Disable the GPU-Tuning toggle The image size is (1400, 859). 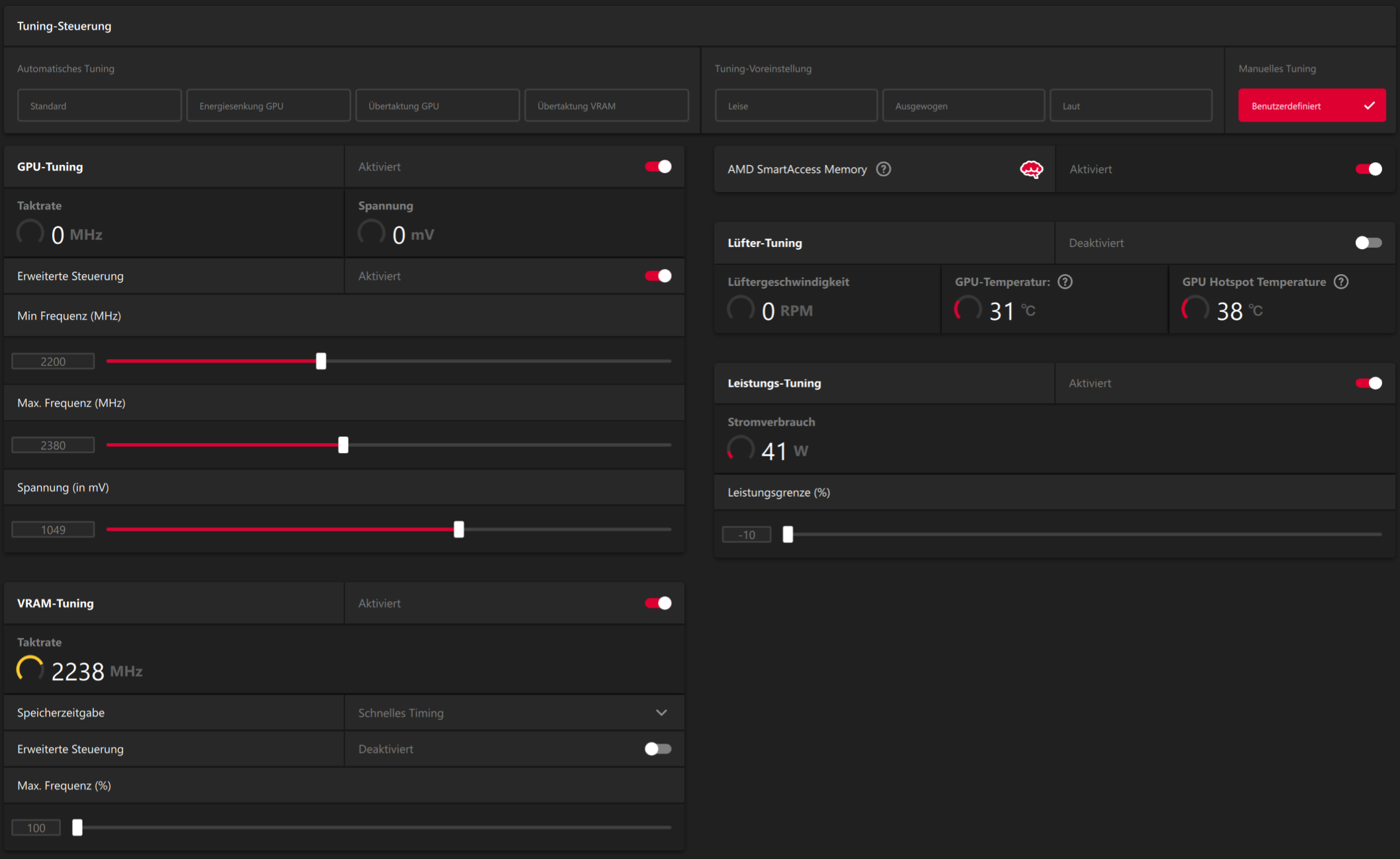(x=658, y=167)
